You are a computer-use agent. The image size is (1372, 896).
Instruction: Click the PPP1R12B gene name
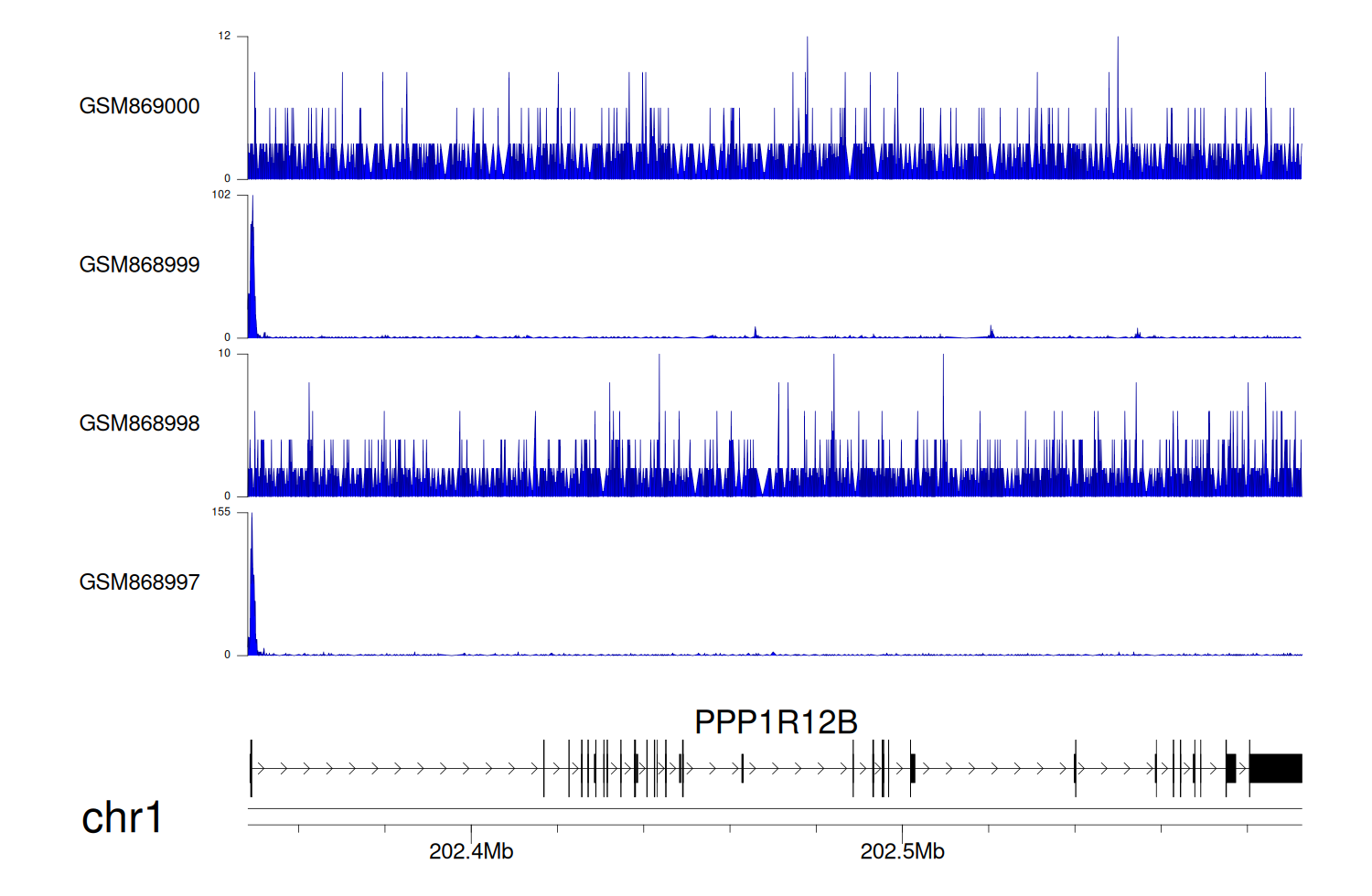pos(776,722)
